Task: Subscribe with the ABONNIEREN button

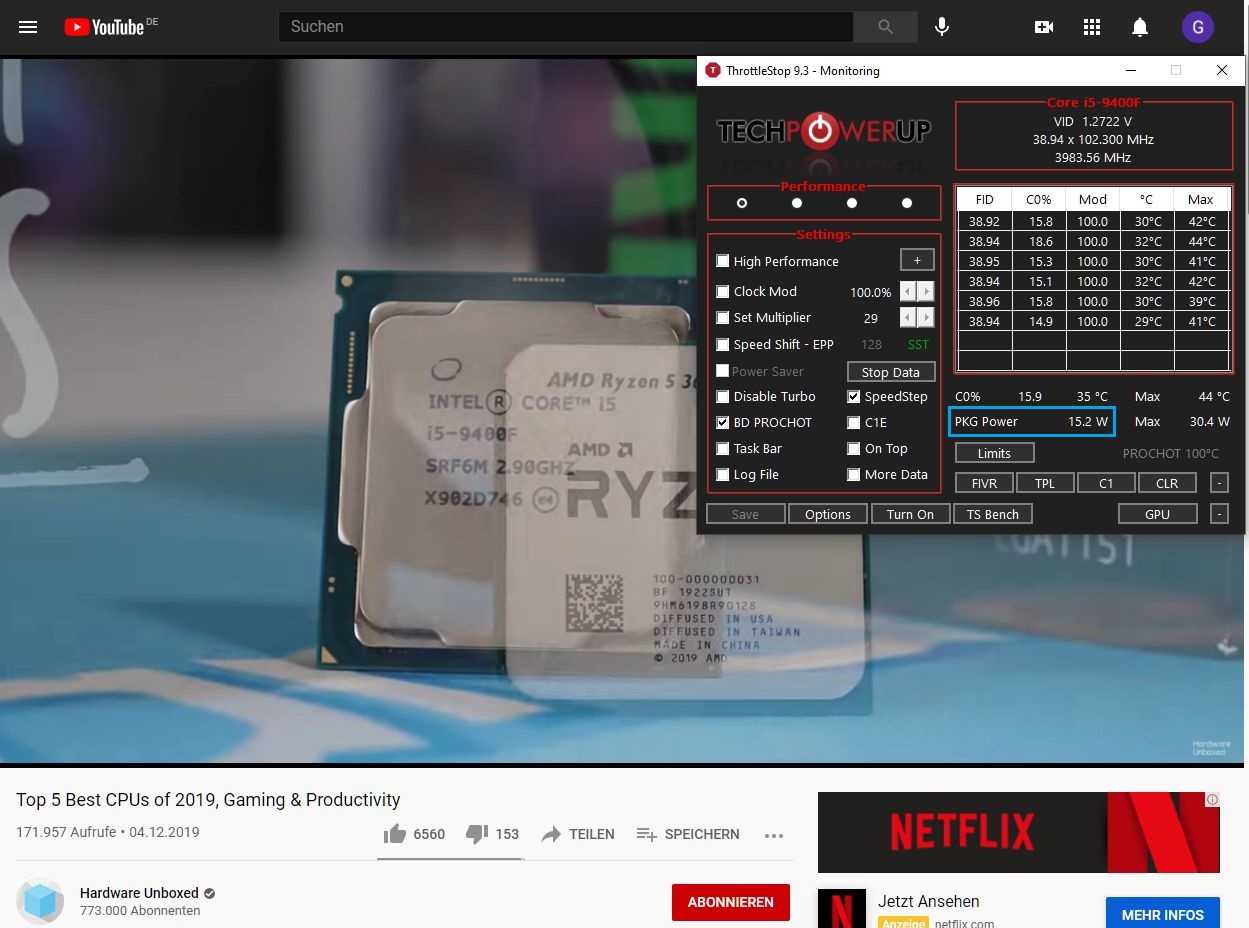Action: point(731,902)
